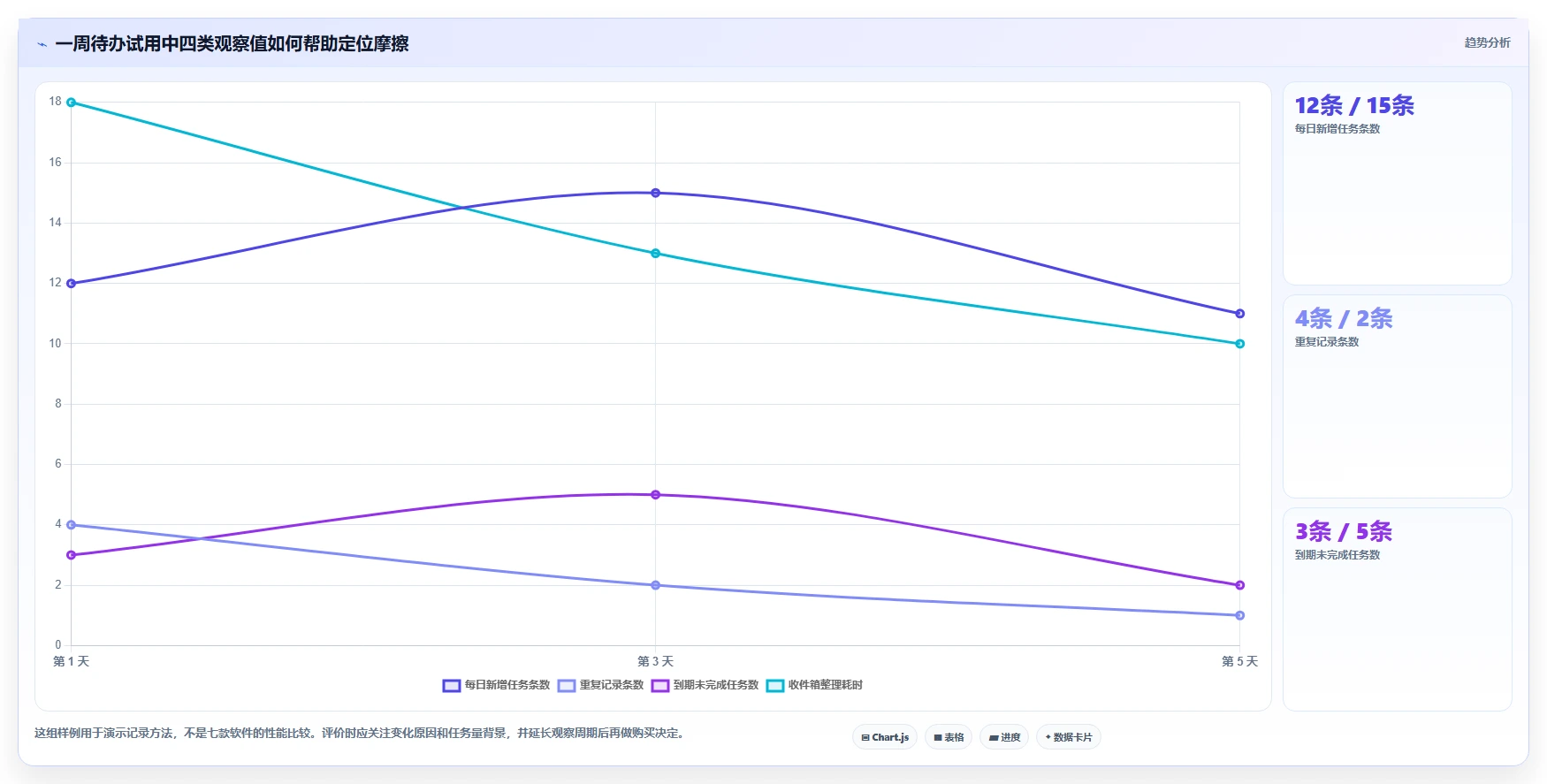Click the 每日新增任务 point on 第 5 天
1547x784 pixels.
(1239, 314)
